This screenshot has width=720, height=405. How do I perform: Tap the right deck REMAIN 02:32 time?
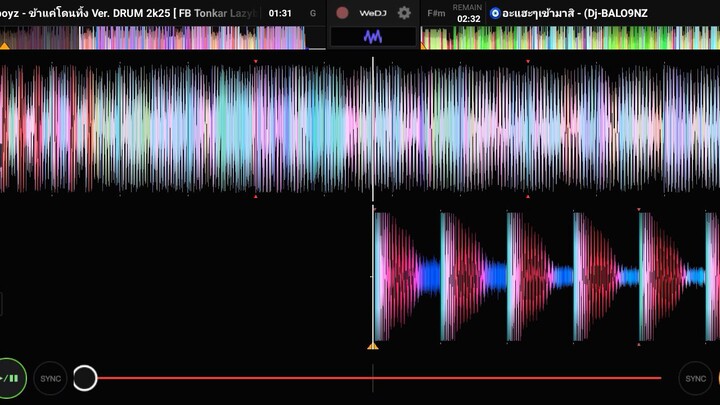467,13
